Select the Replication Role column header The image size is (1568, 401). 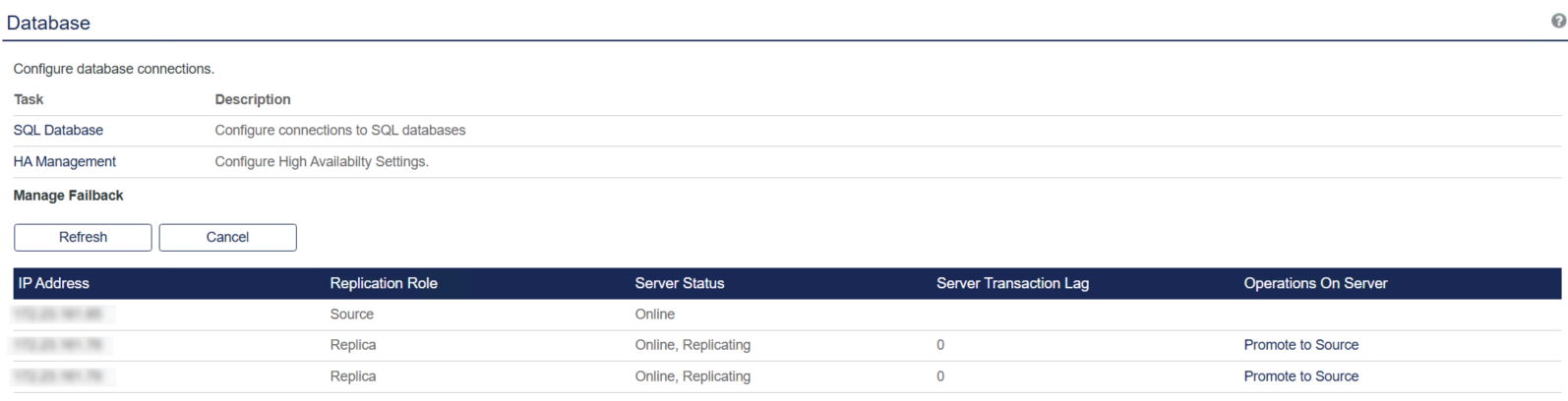coord(384,284)
